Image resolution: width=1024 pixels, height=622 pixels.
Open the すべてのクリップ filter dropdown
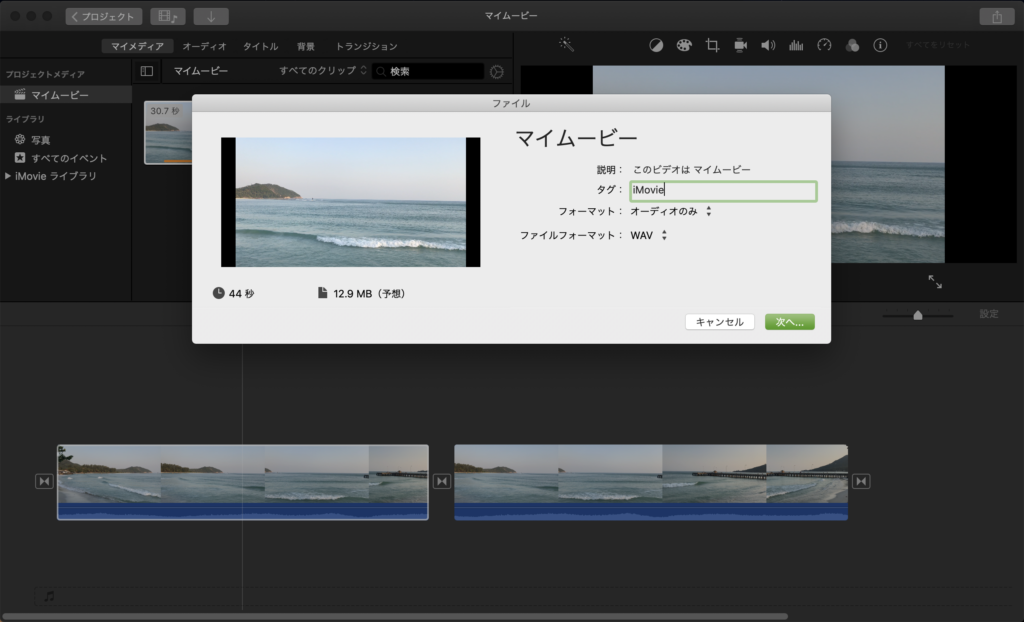tap(322, 71)
